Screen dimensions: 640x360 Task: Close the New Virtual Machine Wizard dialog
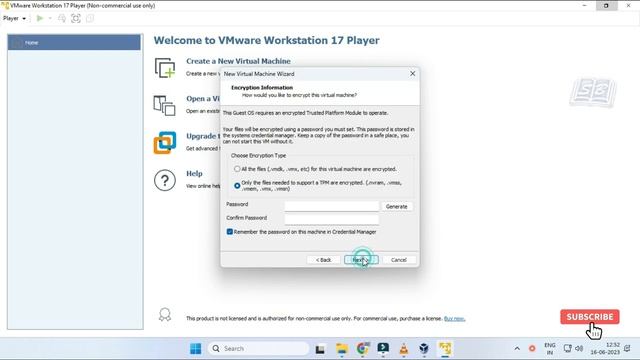pos(412,73)
